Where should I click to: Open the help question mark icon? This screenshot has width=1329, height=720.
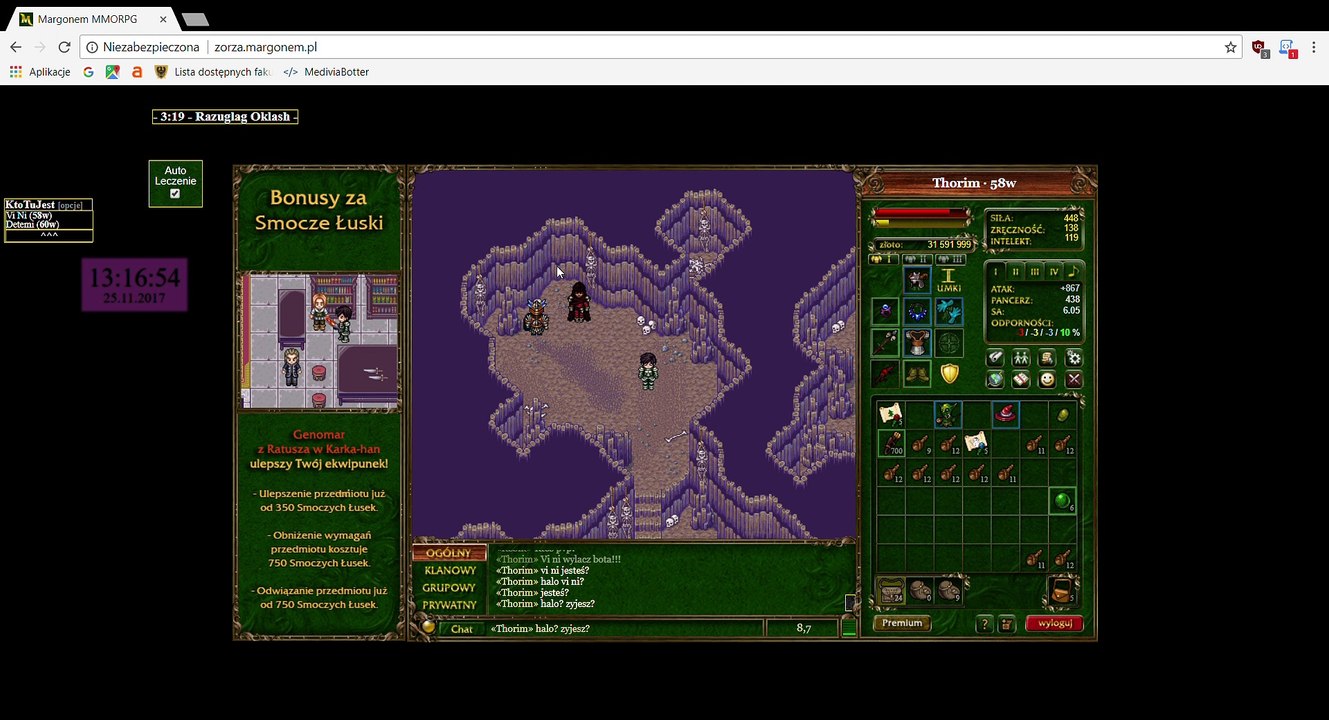point(984,624)
